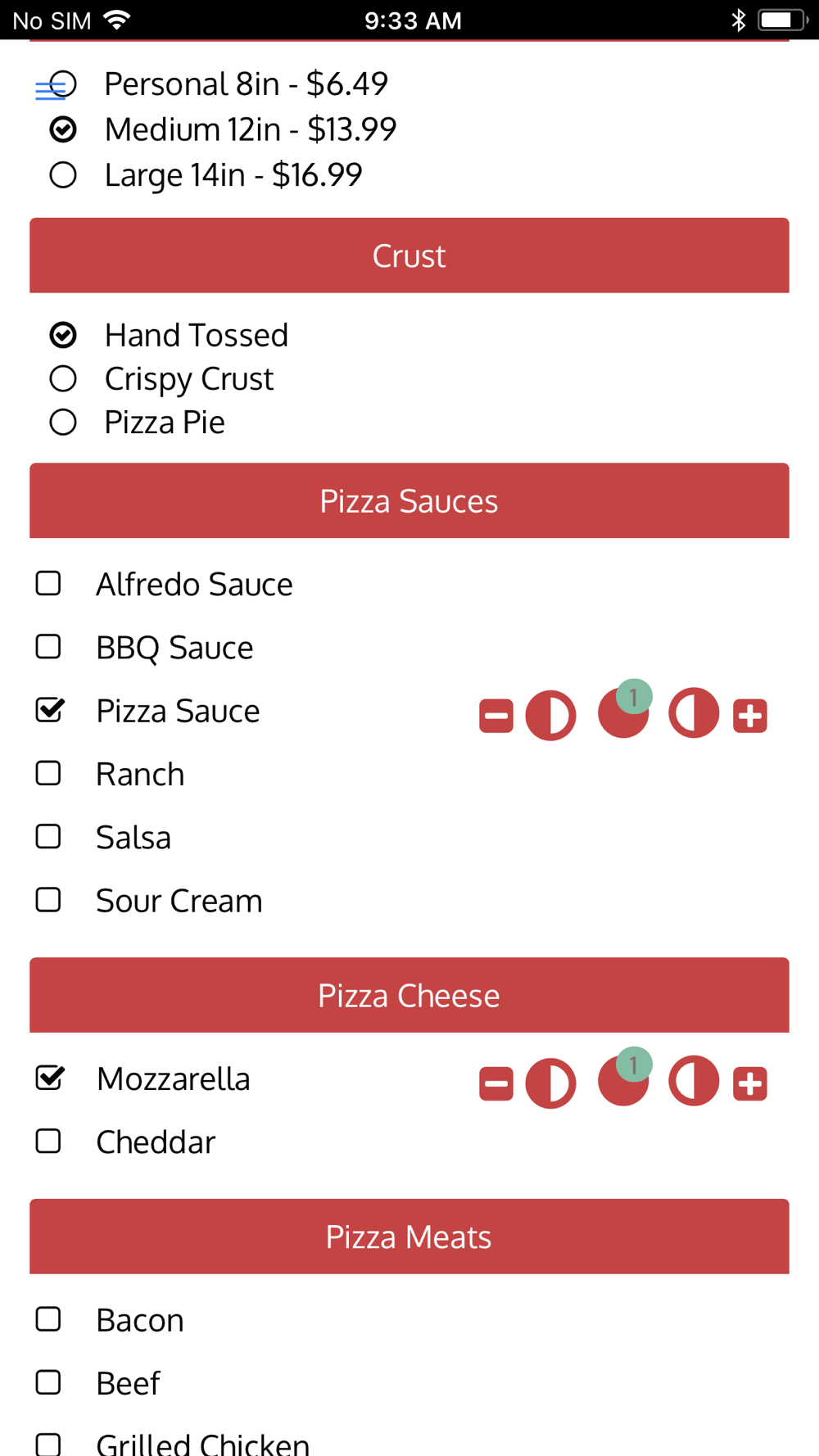
Task: Select whole-pizza coverage for Mozzarella
Action: pos(622,1082)
